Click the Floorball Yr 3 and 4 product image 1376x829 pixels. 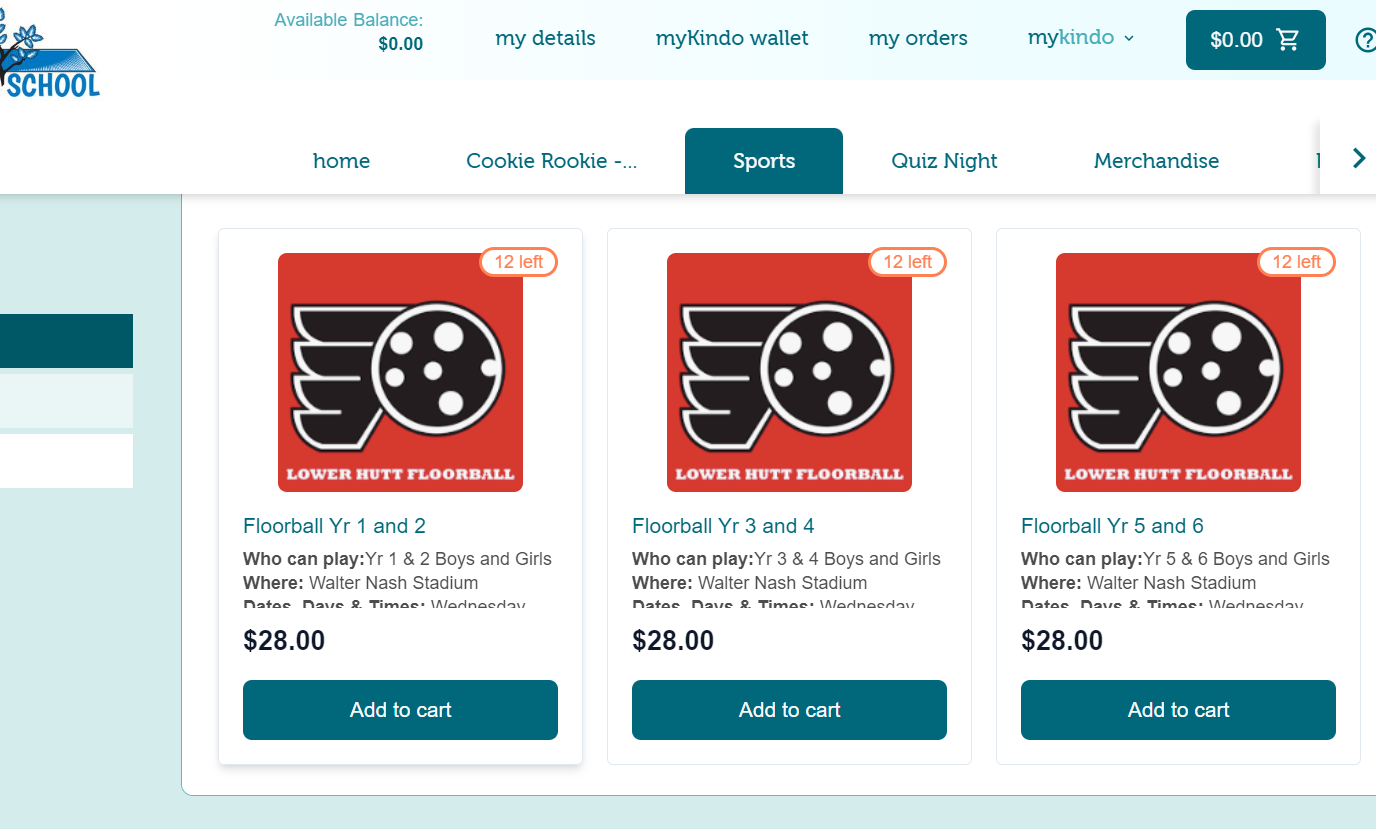pos(789,372)
